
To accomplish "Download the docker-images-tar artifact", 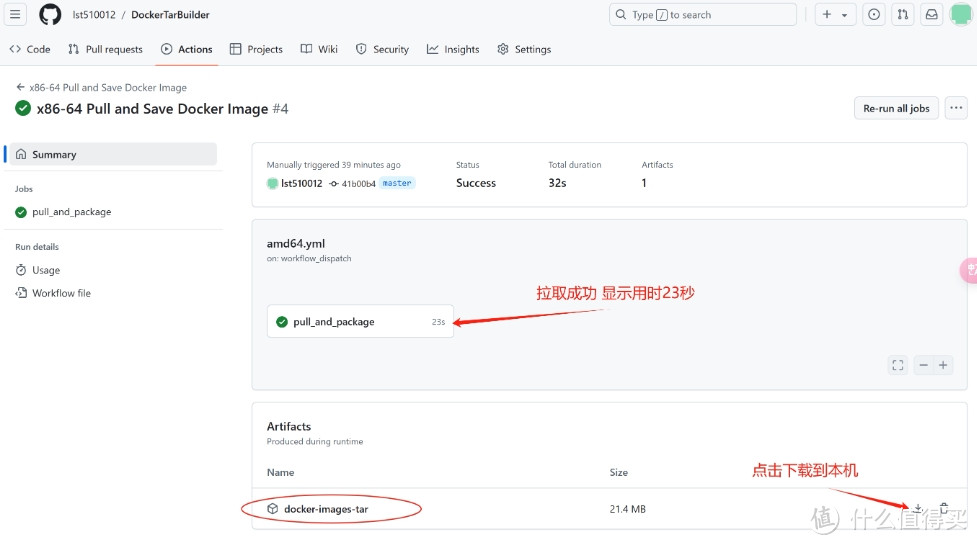I will click(918, 509).
